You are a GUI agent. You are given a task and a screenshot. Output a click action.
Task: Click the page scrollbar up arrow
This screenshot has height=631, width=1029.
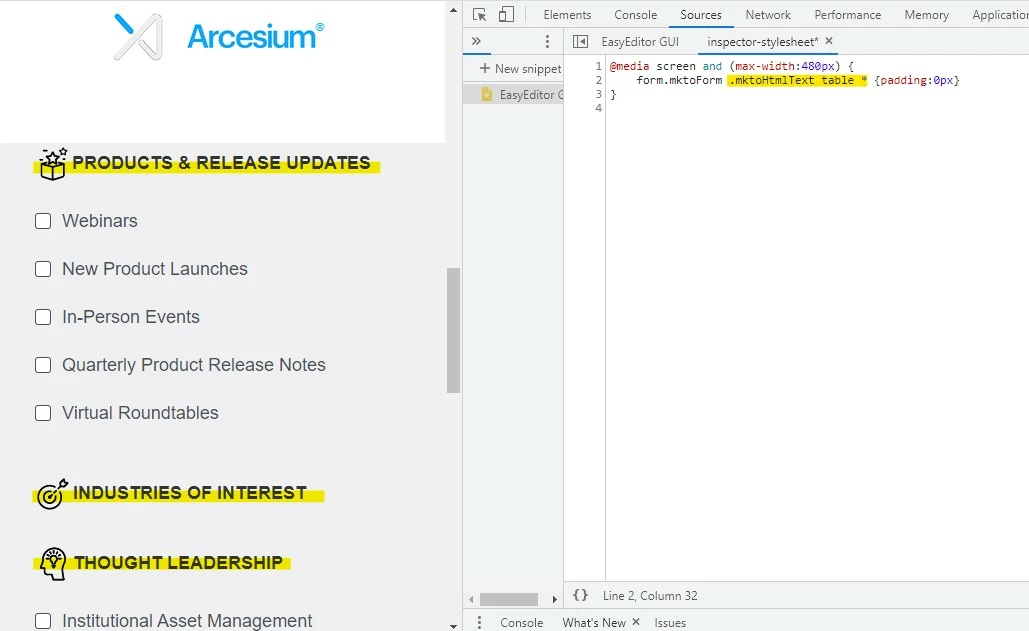click(x=453, y=10)
